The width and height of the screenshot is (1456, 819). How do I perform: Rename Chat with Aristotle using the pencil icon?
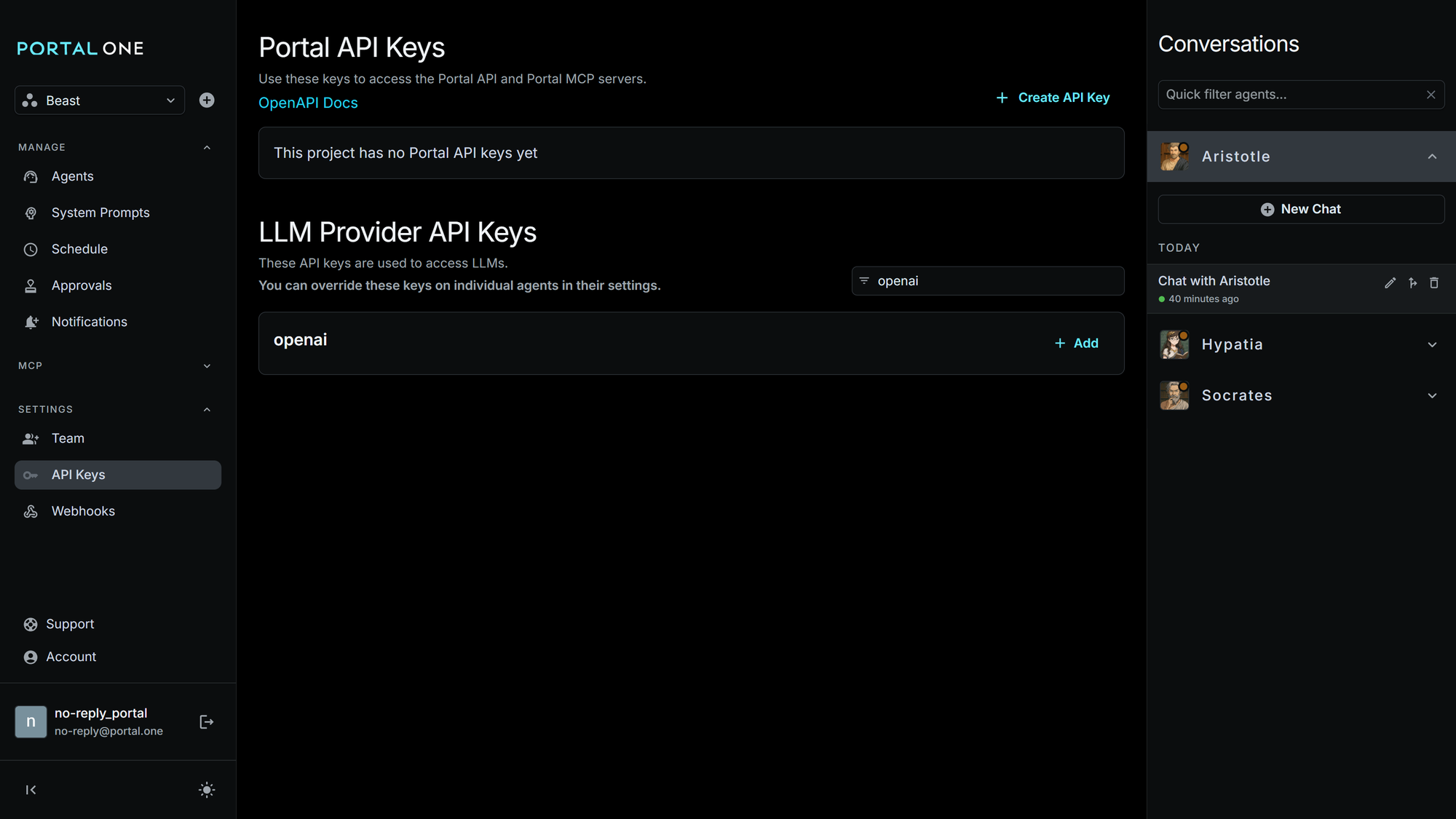(x=1390, y=283)
